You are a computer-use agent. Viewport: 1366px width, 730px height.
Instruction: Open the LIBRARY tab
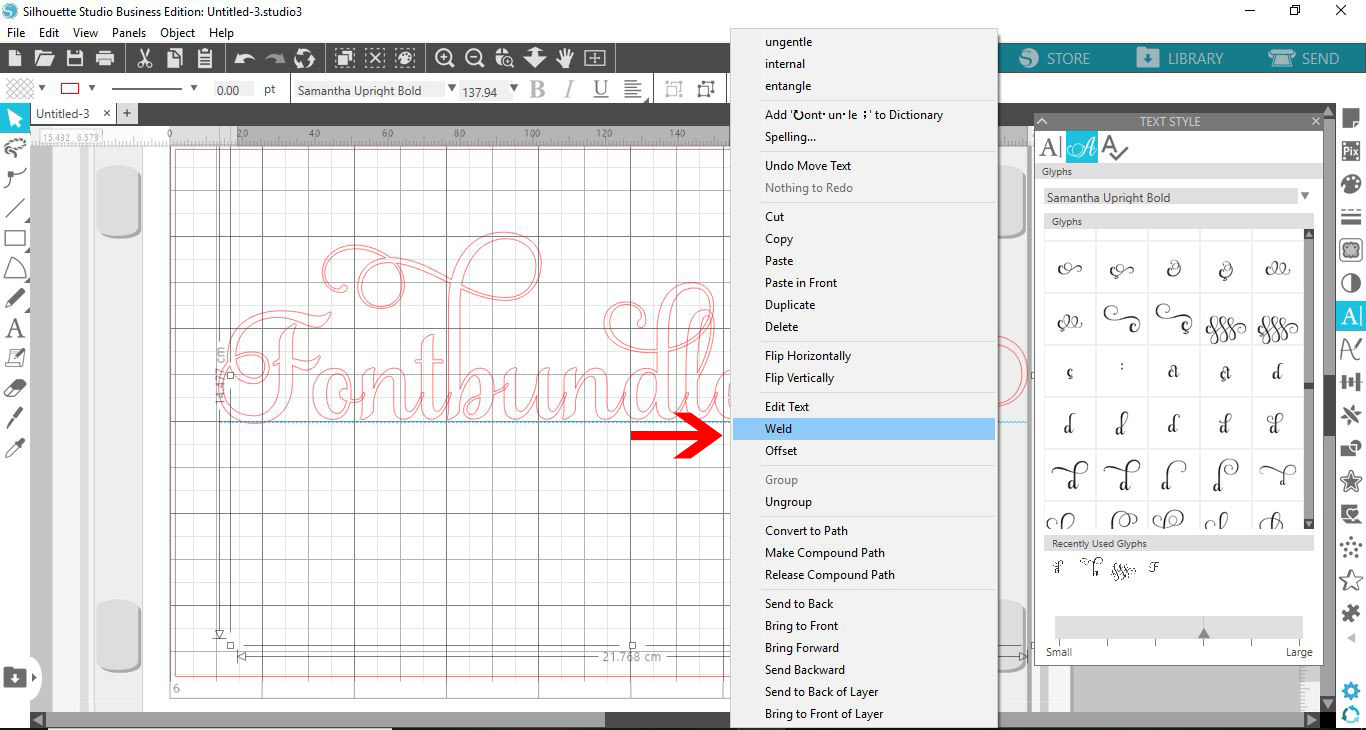click(1180, 58)
